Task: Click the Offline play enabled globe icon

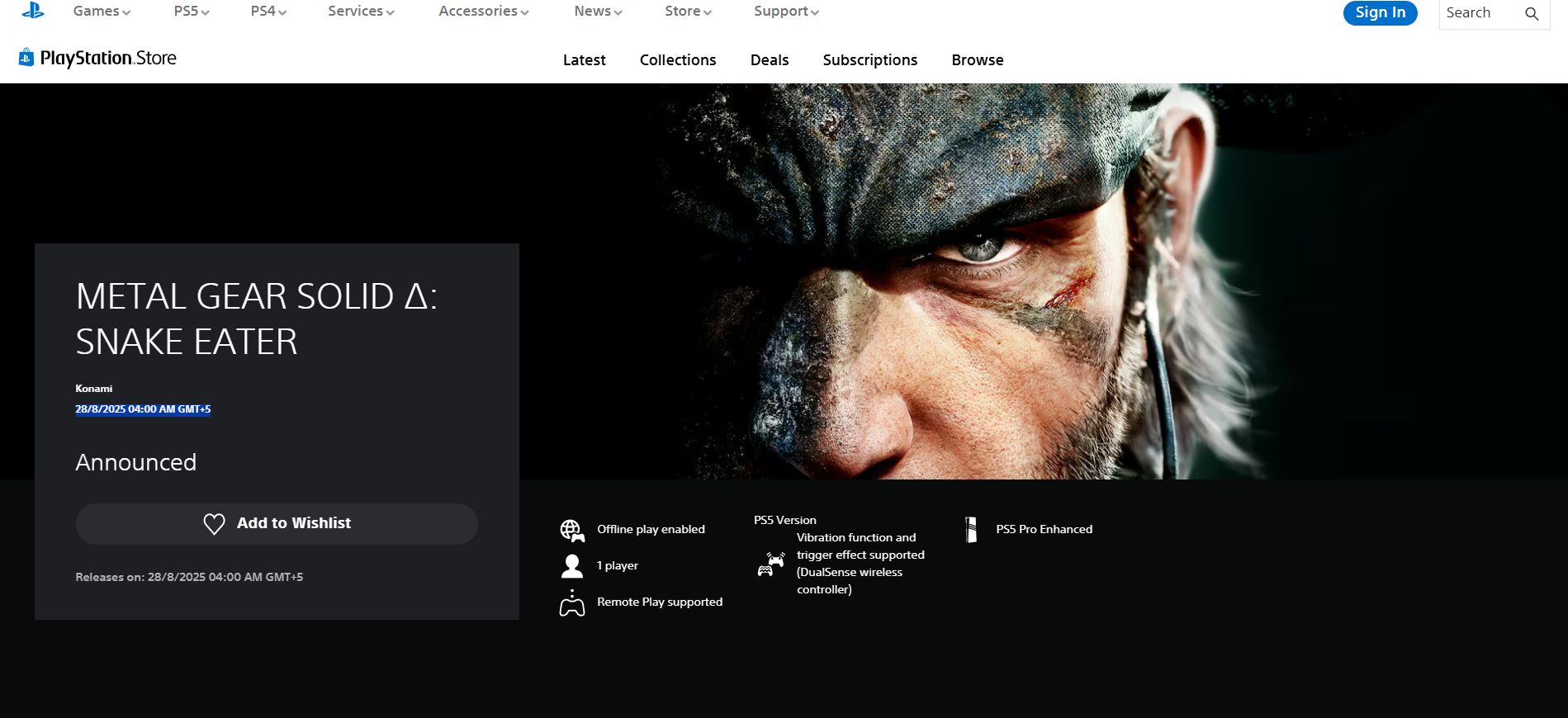Action: [572, 531]
